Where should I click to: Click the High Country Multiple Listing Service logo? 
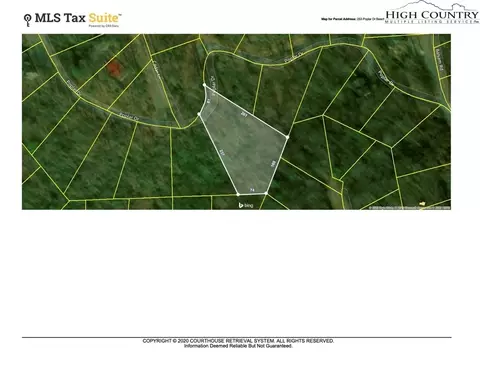pos(432,13)
